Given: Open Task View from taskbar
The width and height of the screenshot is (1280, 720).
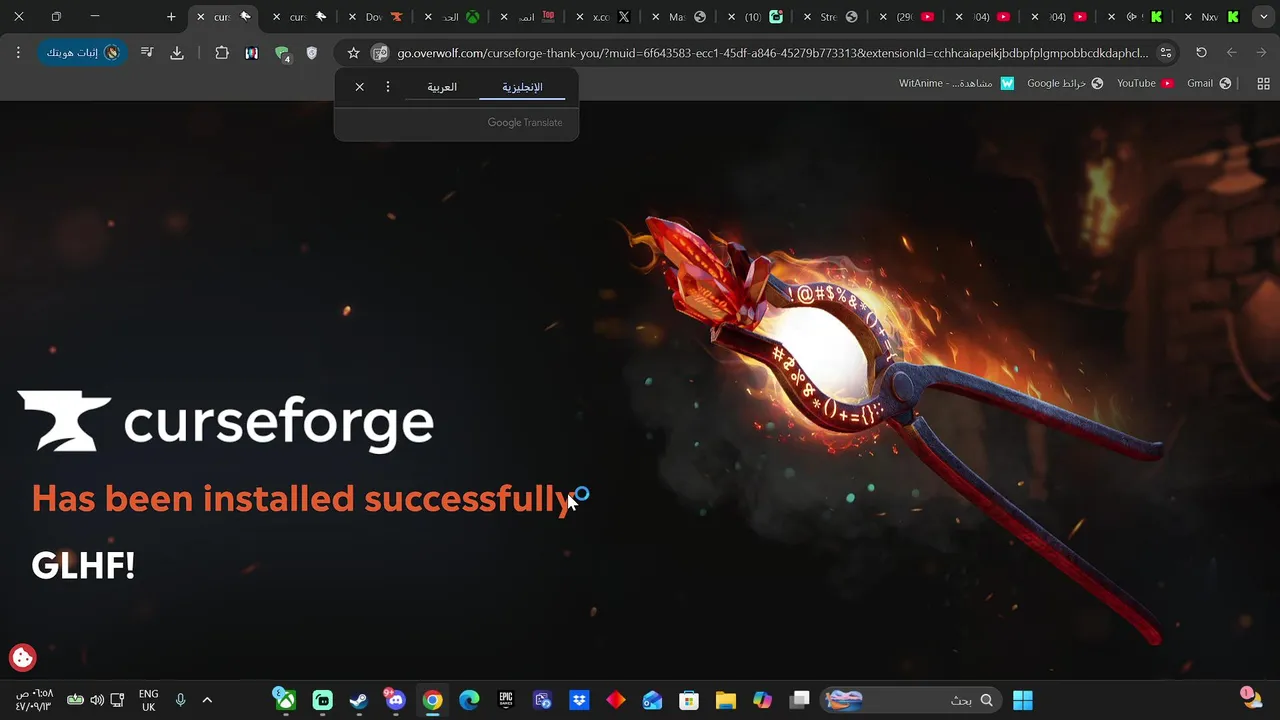Looking at the screenshot, I should pos(799,700).
